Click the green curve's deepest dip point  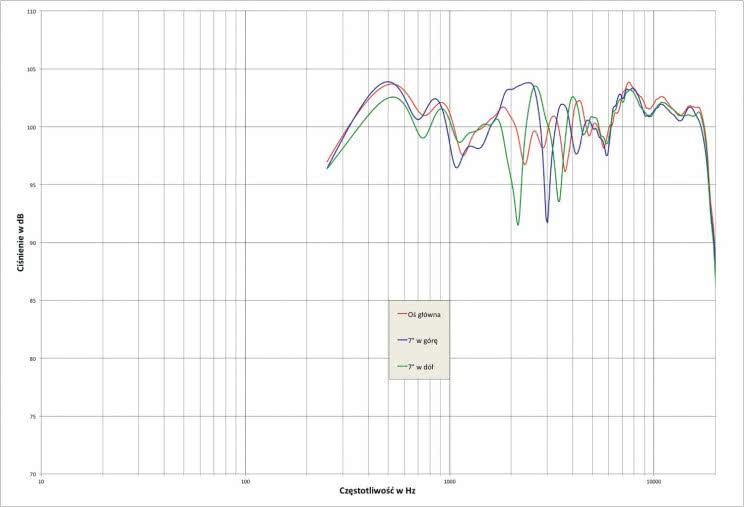[x=518, y=224]
